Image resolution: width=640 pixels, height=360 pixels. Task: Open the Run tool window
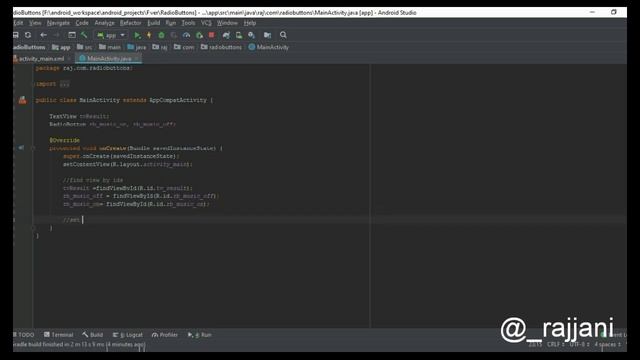pos(200,335)
